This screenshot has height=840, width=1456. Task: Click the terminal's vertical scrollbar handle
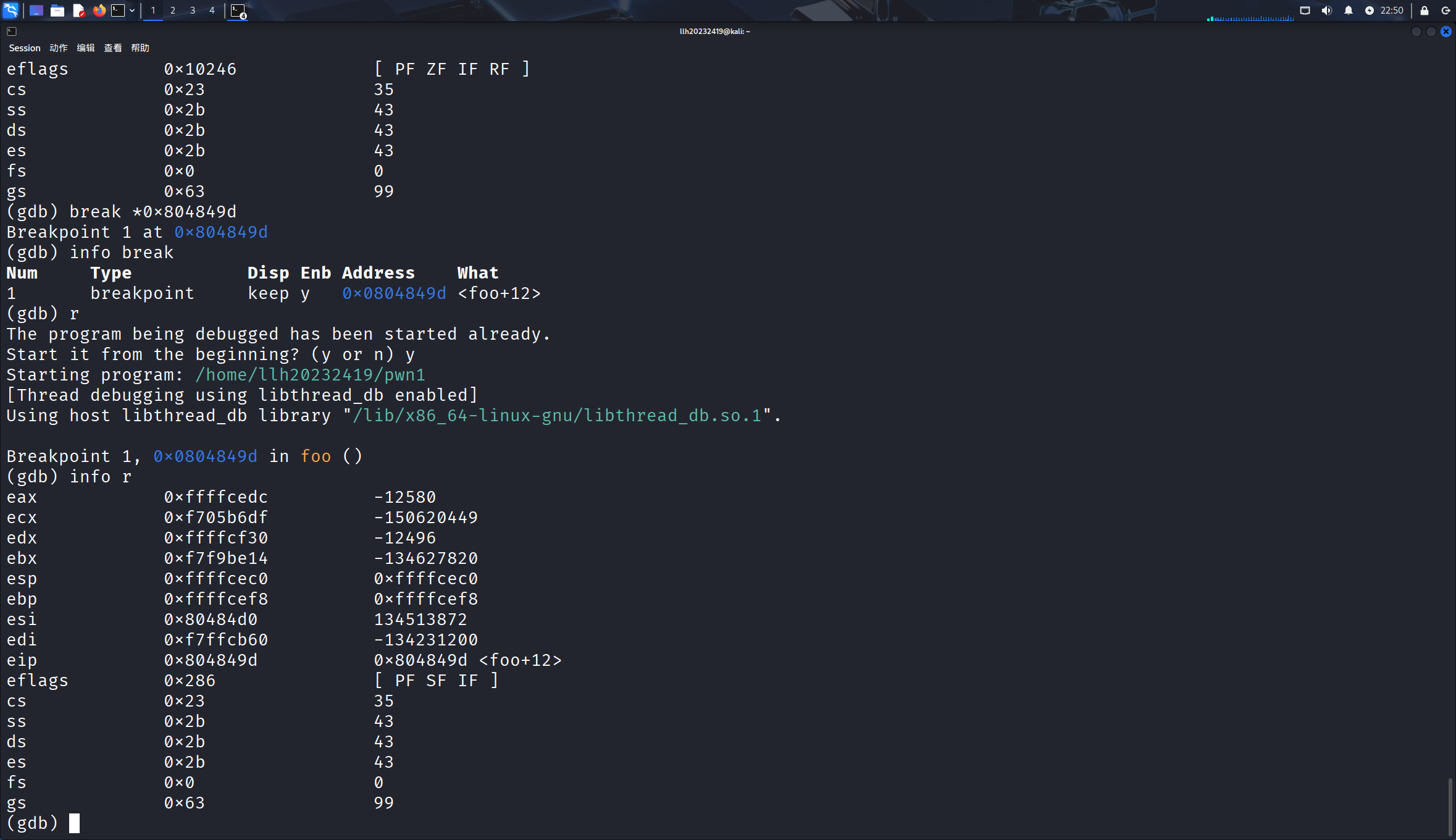click(x=1450, y=806)
